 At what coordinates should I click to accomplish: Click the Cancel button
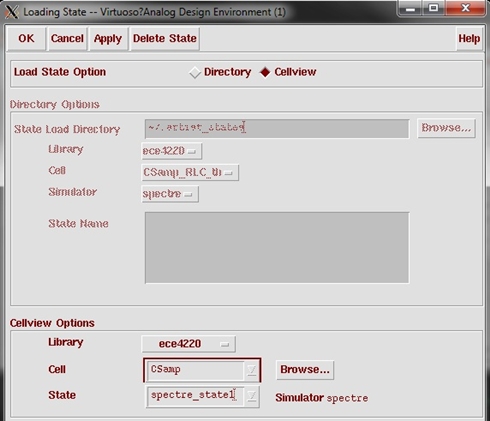pos(67,39)
